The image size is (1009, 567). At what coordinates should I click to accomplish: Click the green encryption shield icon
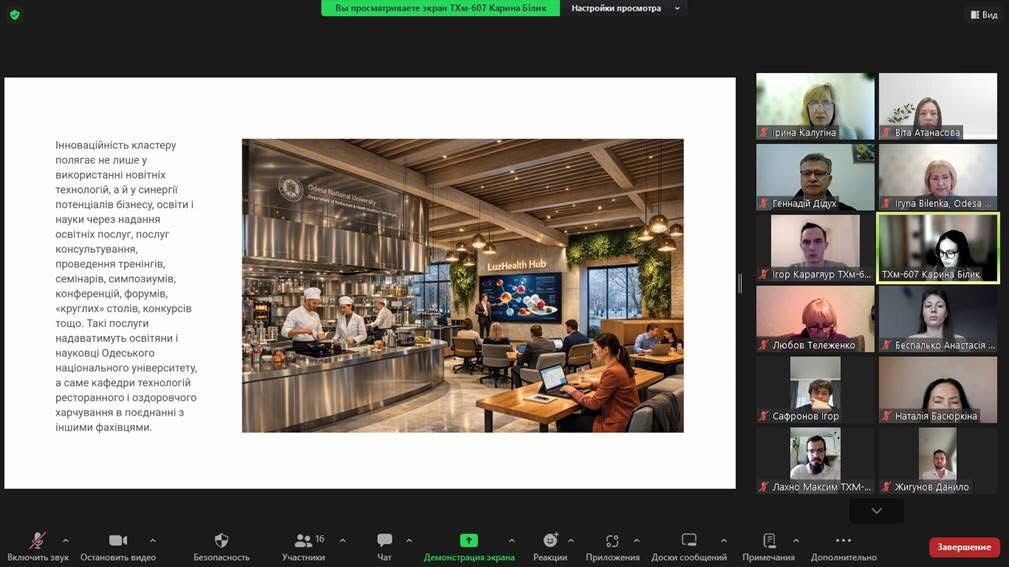click(x=14, y=14)
